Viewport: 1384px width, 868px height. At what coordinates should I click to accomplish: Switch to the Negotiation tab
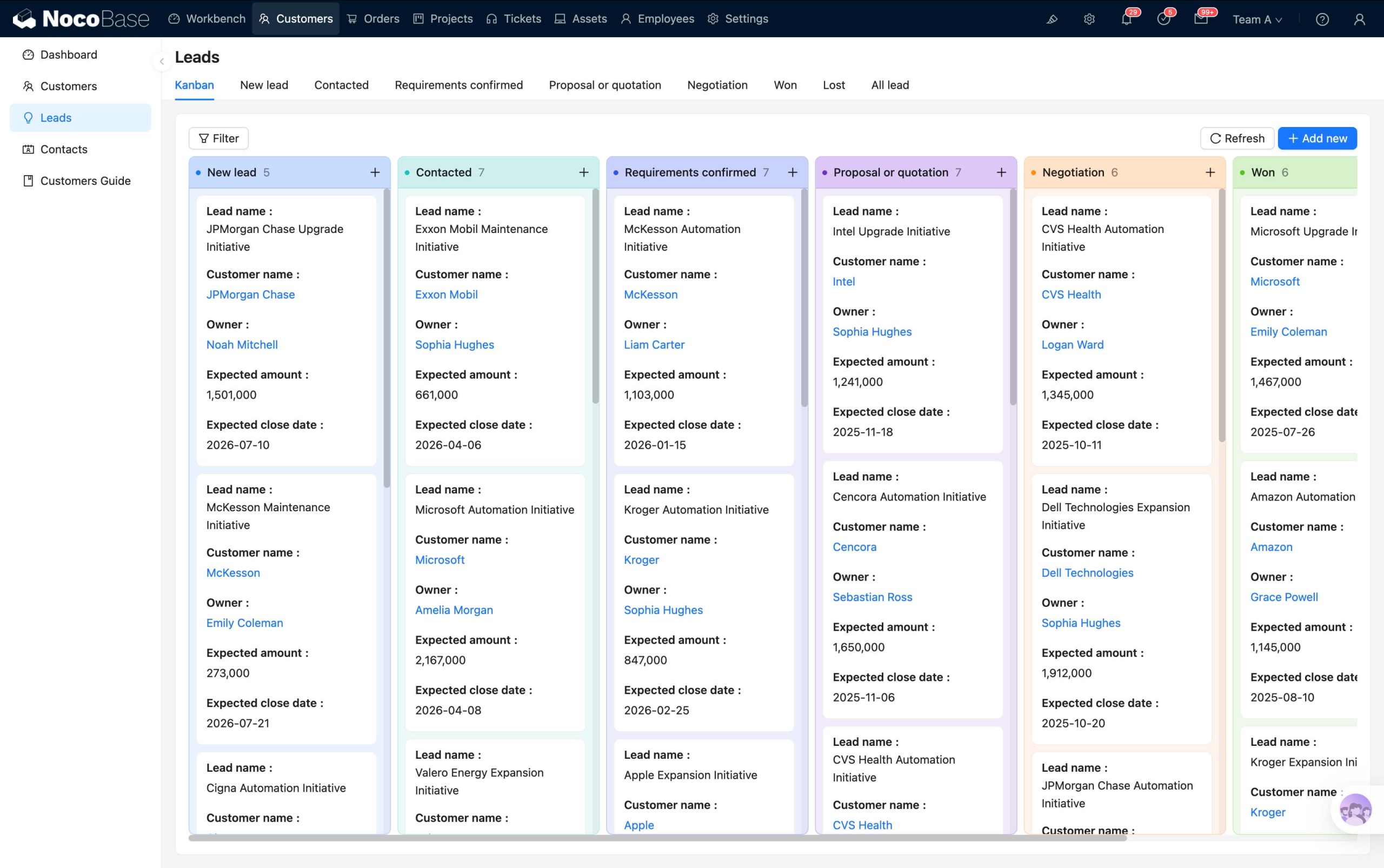coord(717,85)
